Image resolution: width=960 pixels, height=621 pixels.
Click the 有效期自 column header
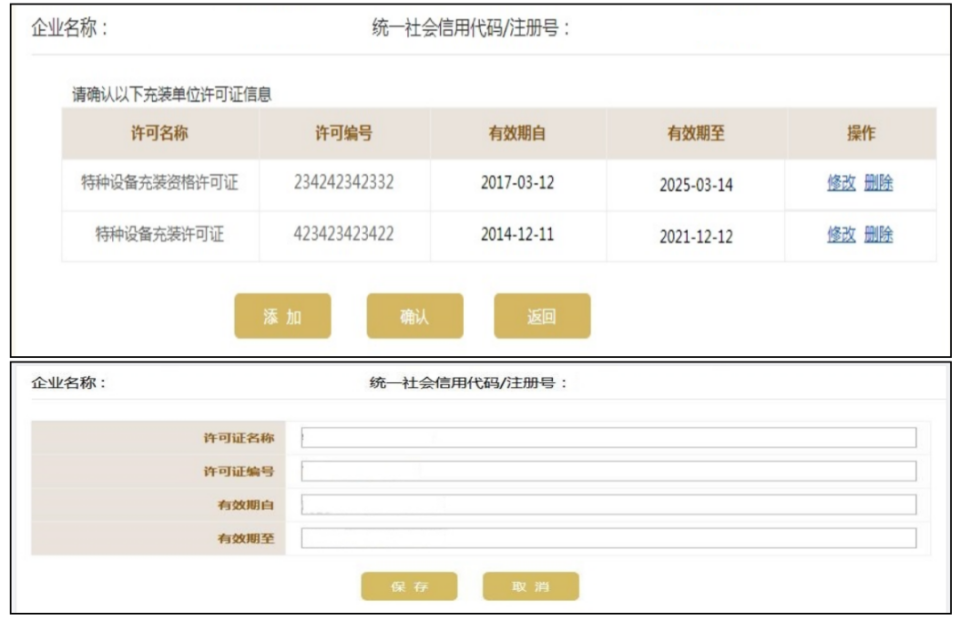click(517, 133)
